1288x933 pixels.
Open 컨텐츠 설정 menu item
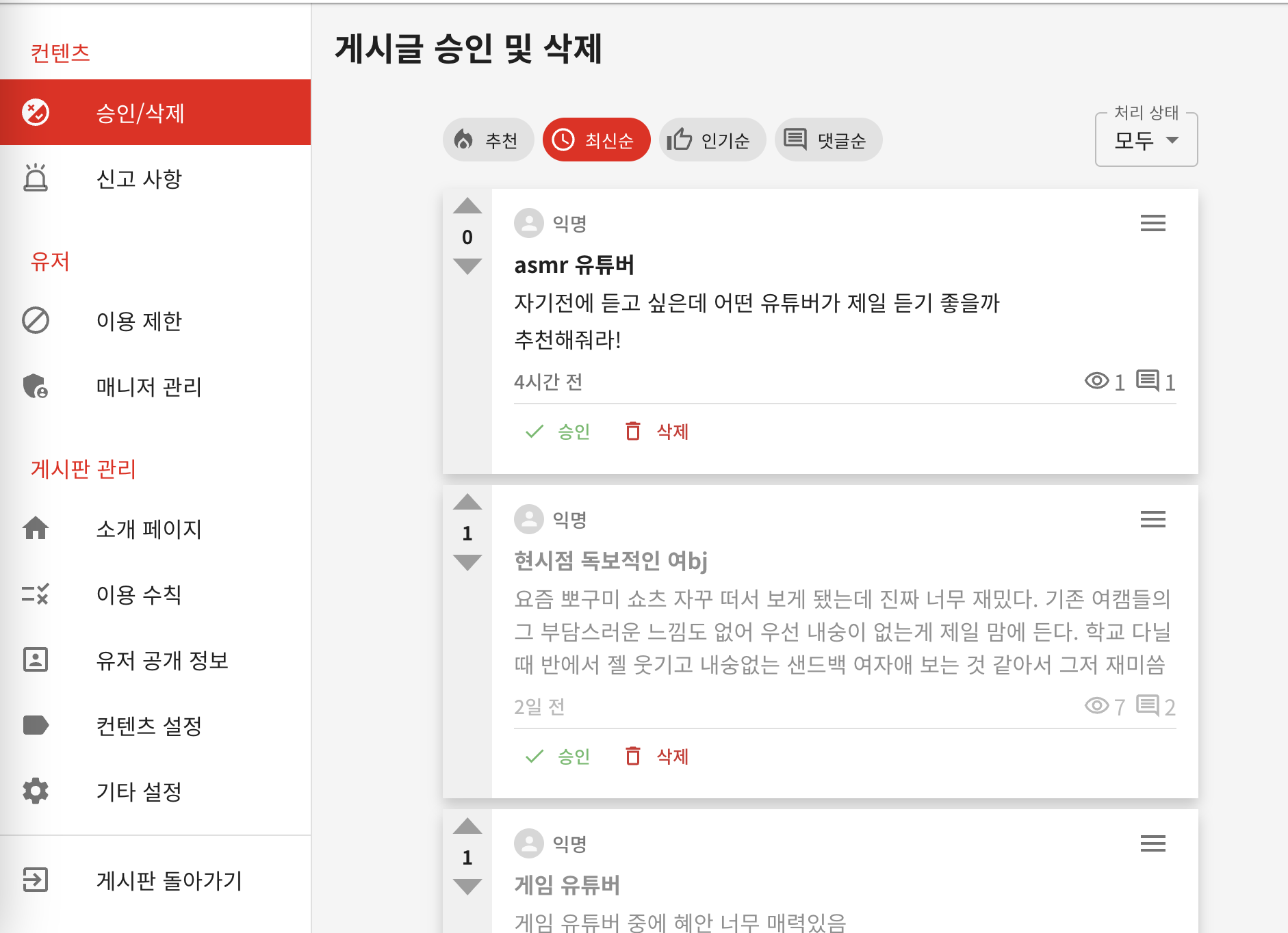pyautogui.click(x=155, y=725)
